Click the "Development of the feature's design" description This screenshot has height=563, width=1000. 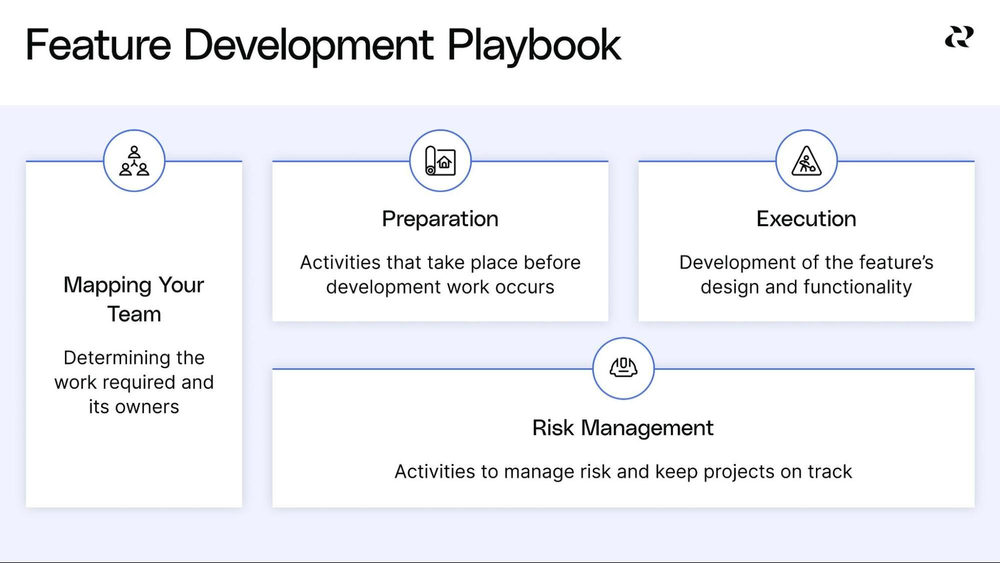[806, 263]
